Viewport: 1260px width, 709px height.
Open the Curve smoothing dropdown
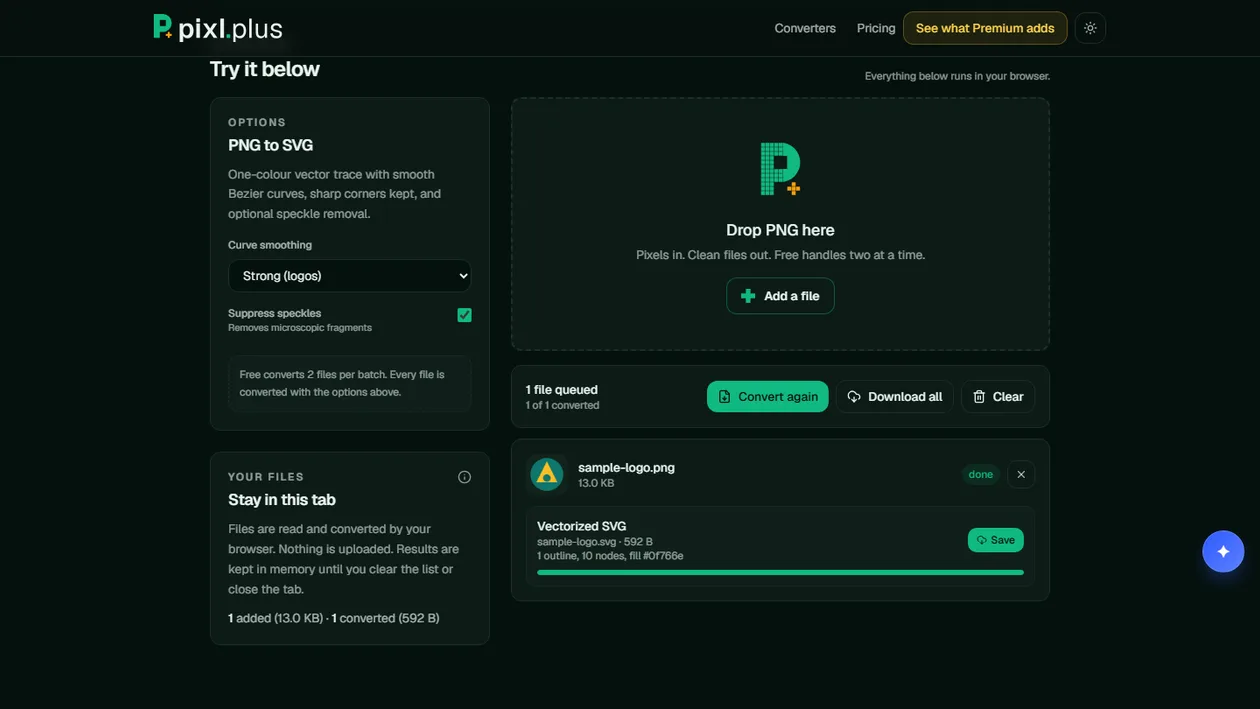point(350,276)
